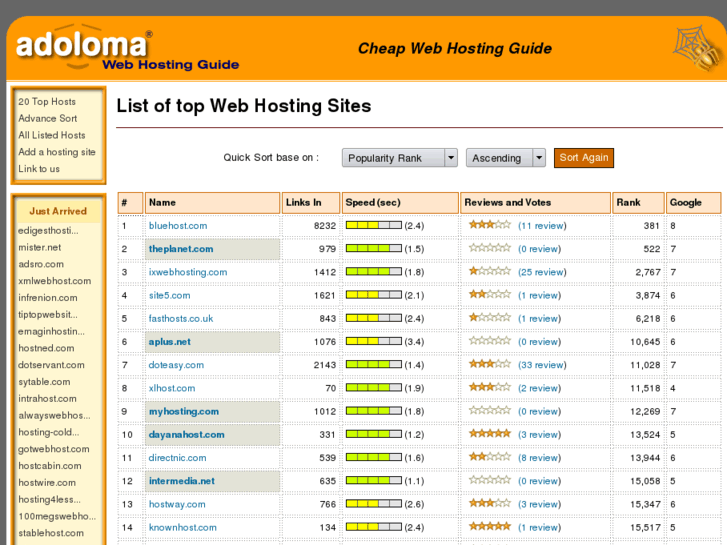The image size is (727, 545).
Task: Open dotservant.com in Just Arrived list
Action: (51, 365)
